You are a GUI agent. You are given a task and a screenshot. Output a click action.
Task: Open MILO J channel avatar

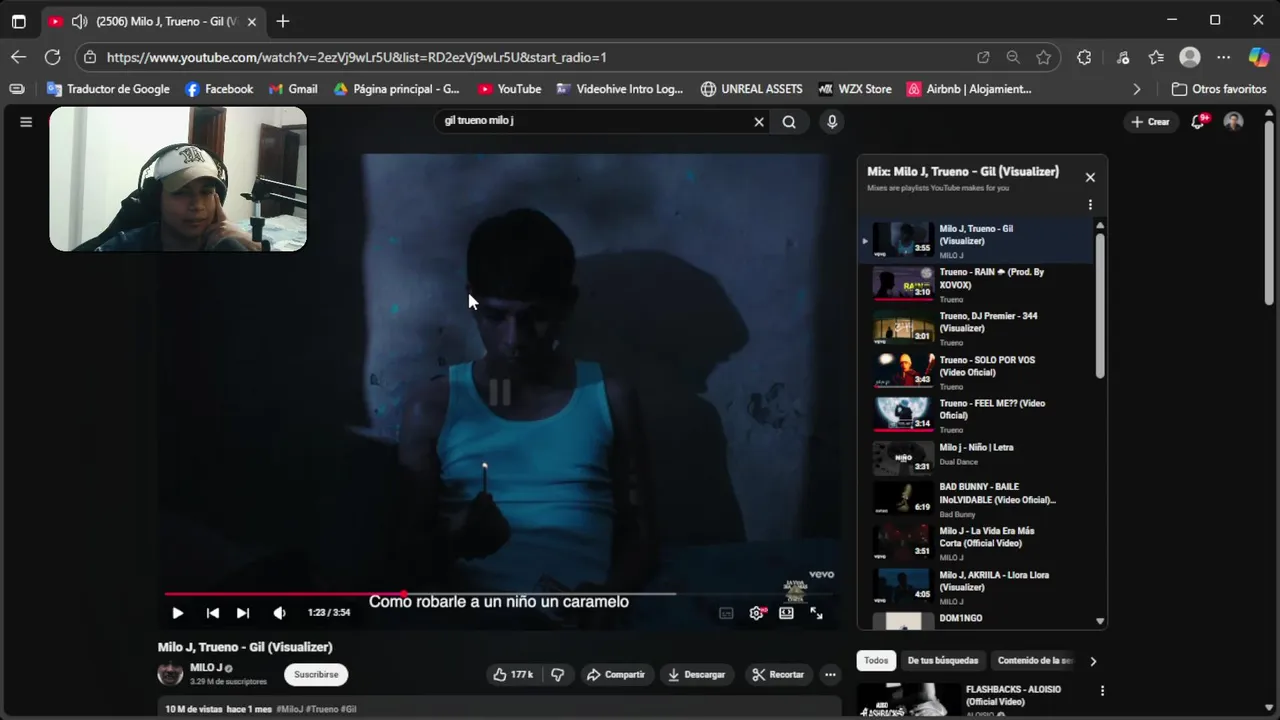(171, 674)
